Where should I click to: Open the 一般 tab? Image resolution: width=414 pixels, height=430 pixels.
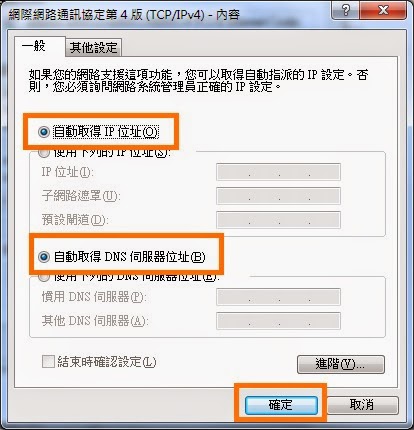[34, 46]
